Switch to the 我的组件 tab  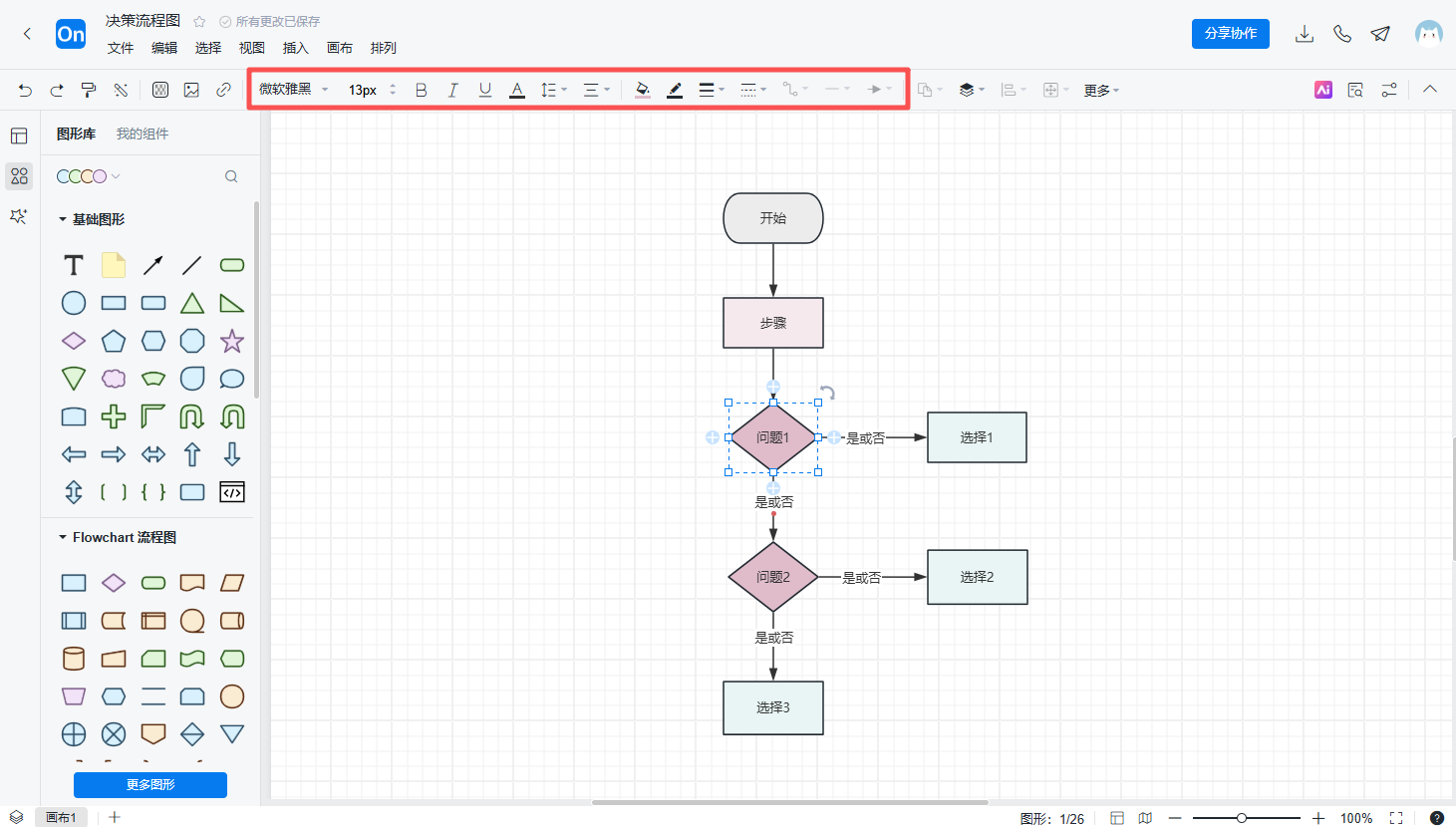pos(142,134)
